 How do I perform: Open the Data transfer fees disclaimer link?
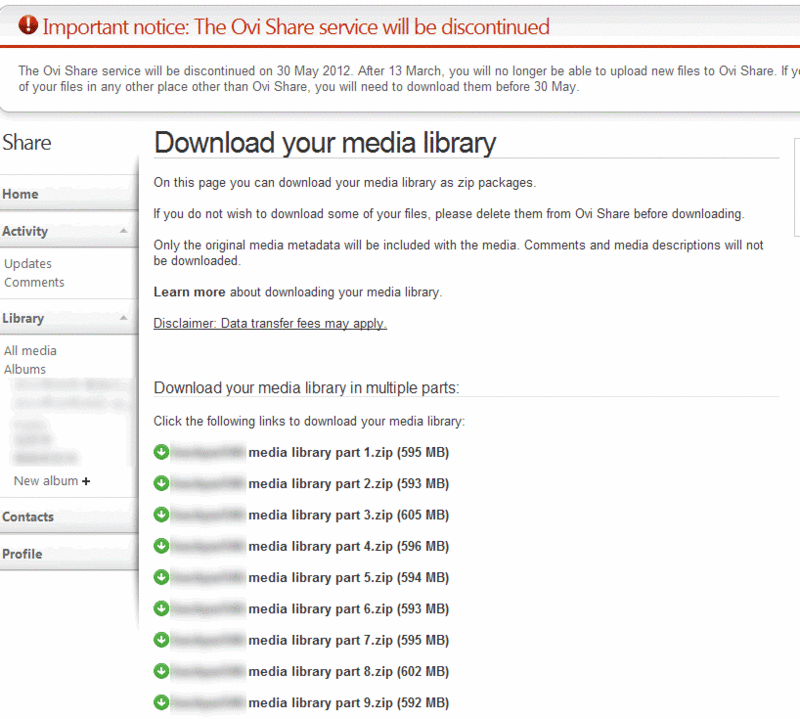(270, 324)
